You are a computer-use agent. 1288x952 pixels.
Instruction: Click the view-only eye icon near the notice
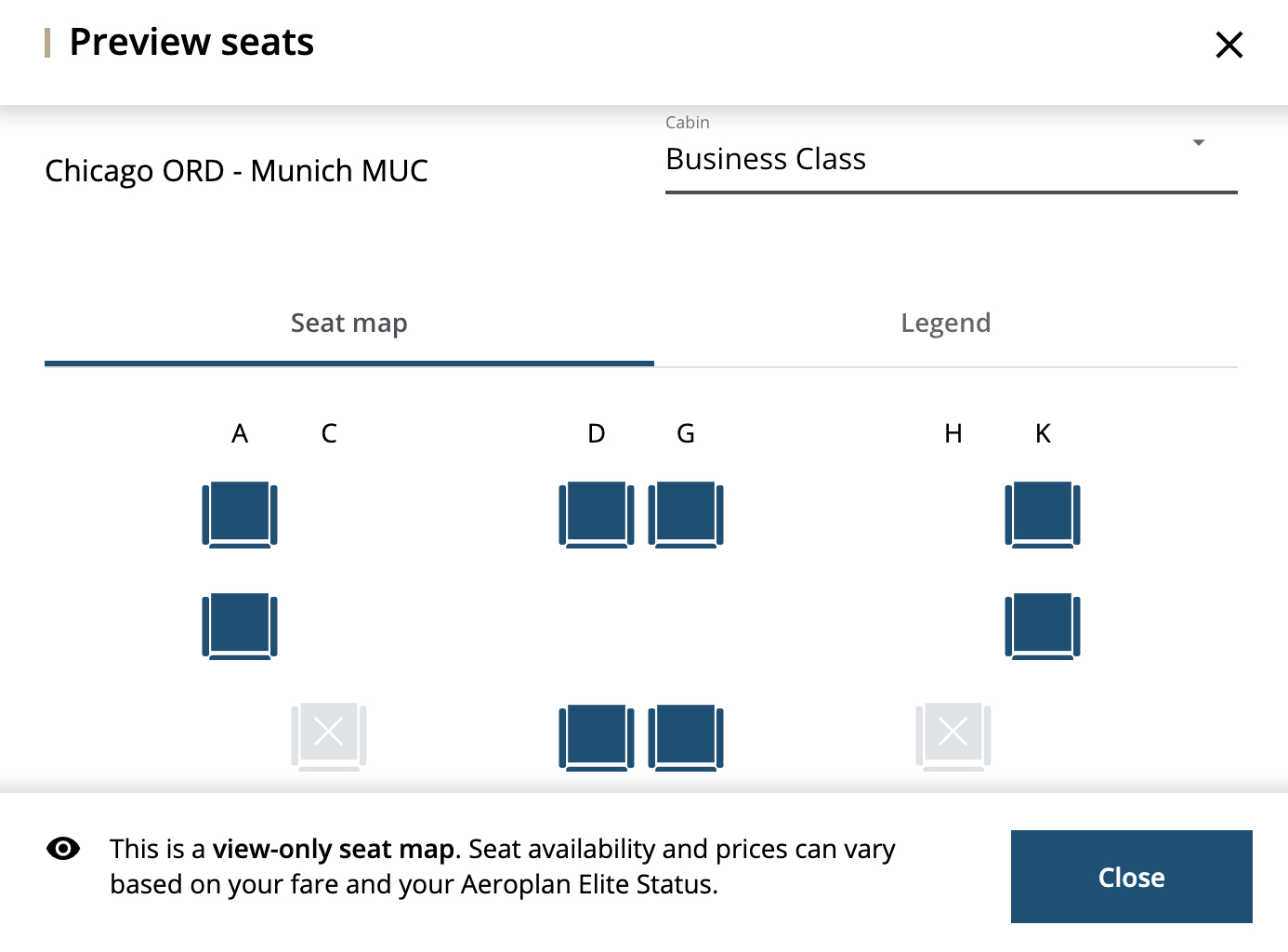[63, 849]
